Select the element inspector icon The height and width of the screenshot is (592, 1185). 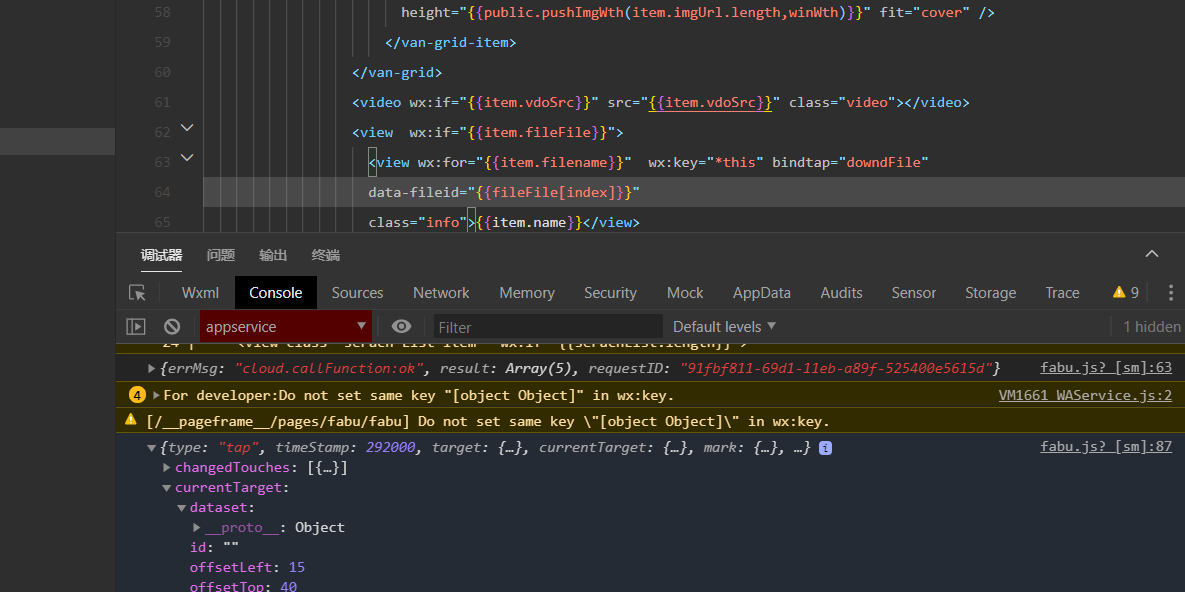(x=137, y=293)
